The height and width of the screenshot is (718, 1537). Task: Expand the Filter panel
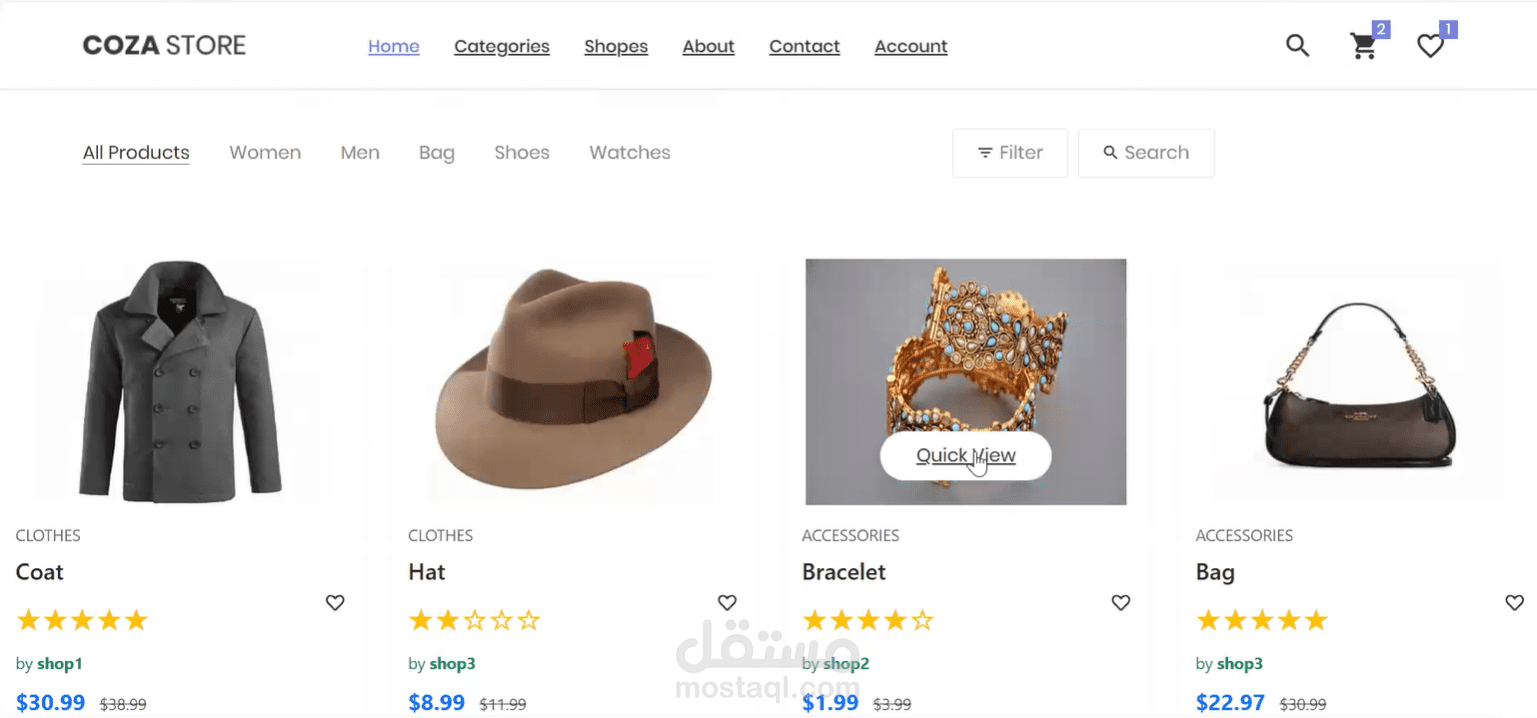coord(1010,153)
